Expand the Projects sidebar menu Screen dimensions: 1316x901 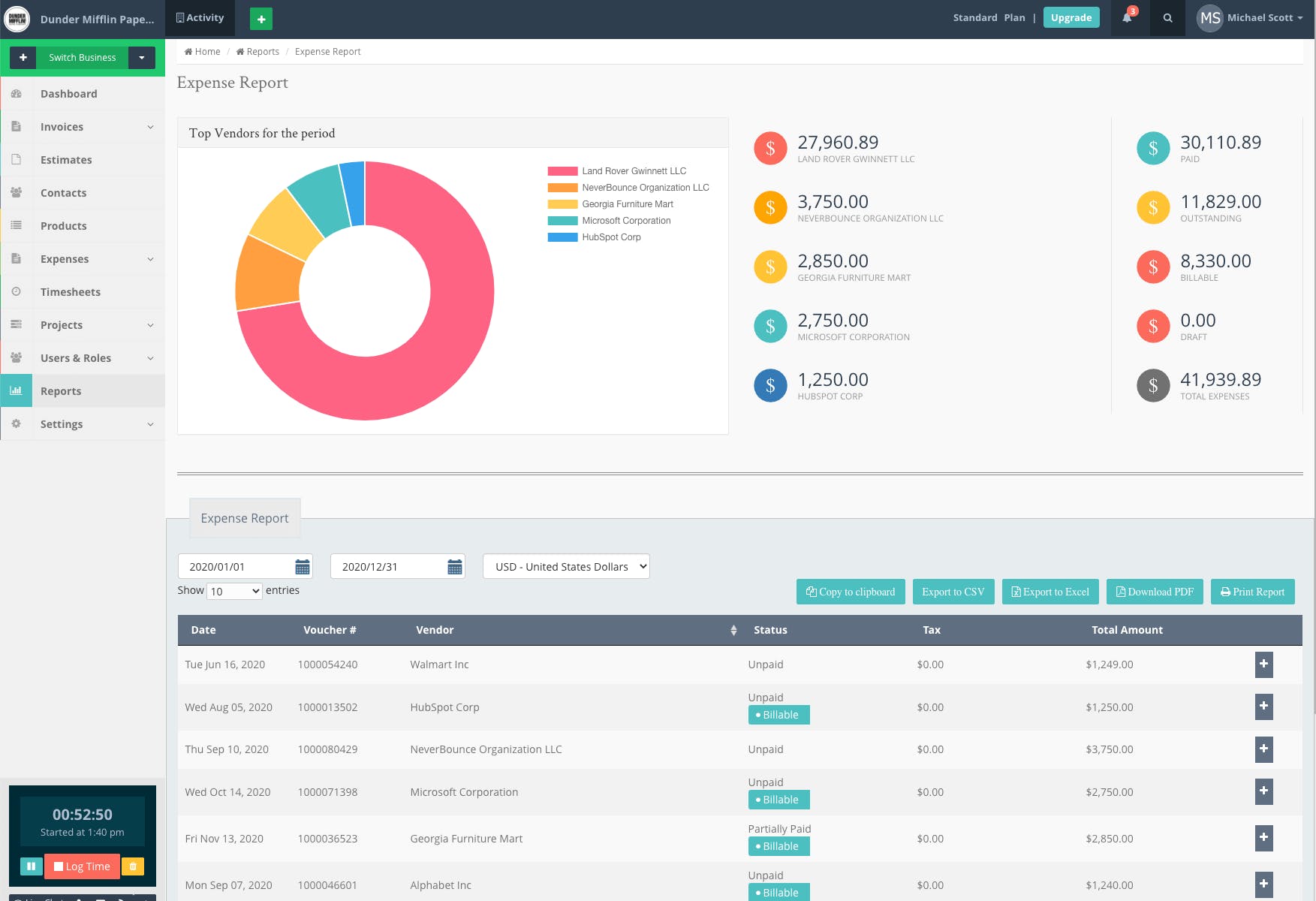(x=150, y=325)
